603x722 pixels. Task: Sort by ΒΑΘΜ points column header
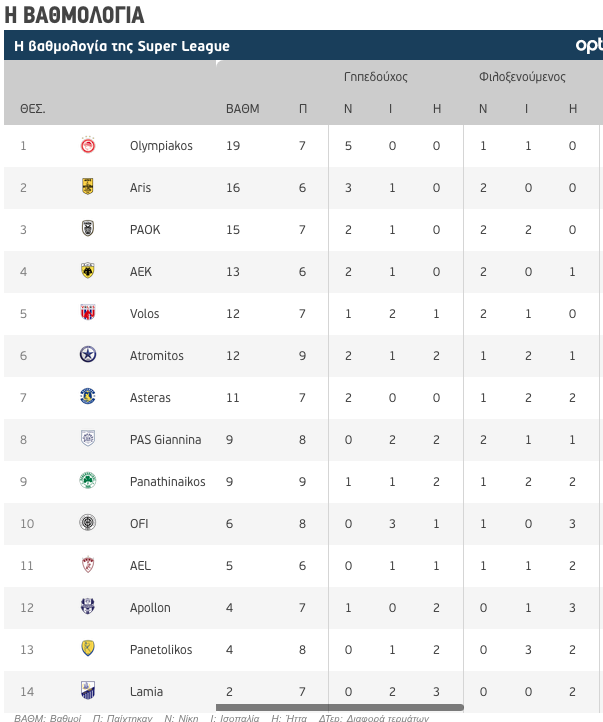click(243, 109)
